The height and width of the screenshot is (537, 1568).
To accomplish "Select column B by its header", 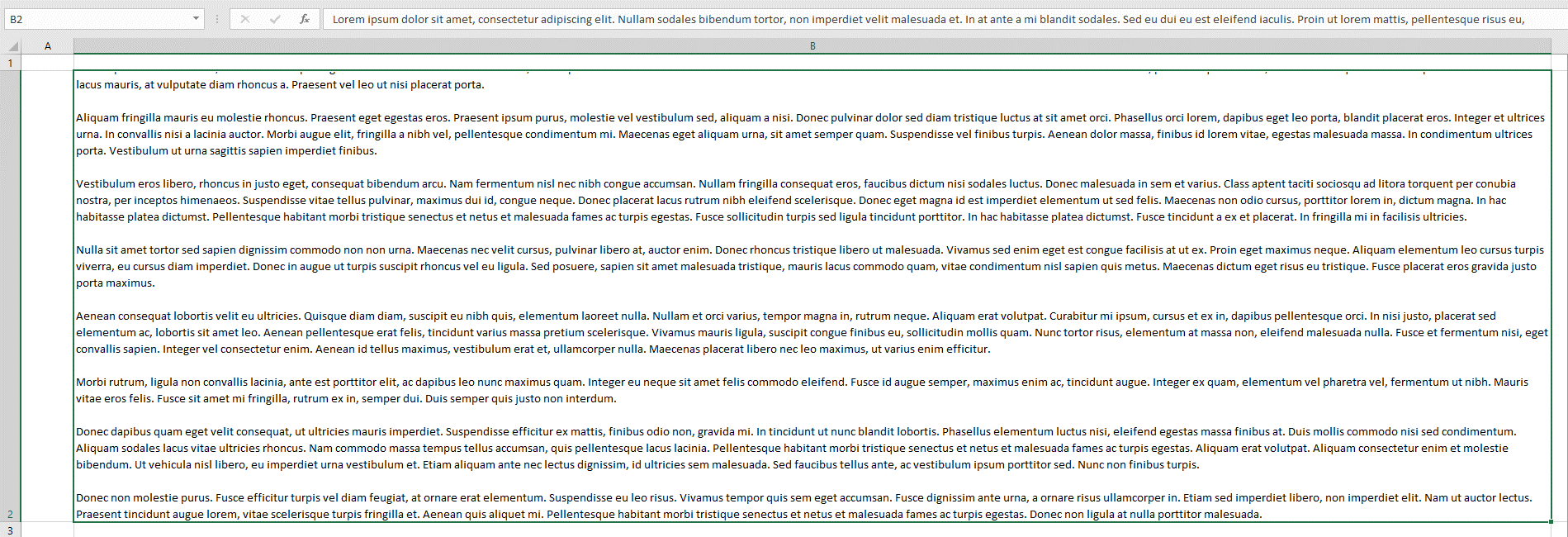I will (x=812, y=46).
